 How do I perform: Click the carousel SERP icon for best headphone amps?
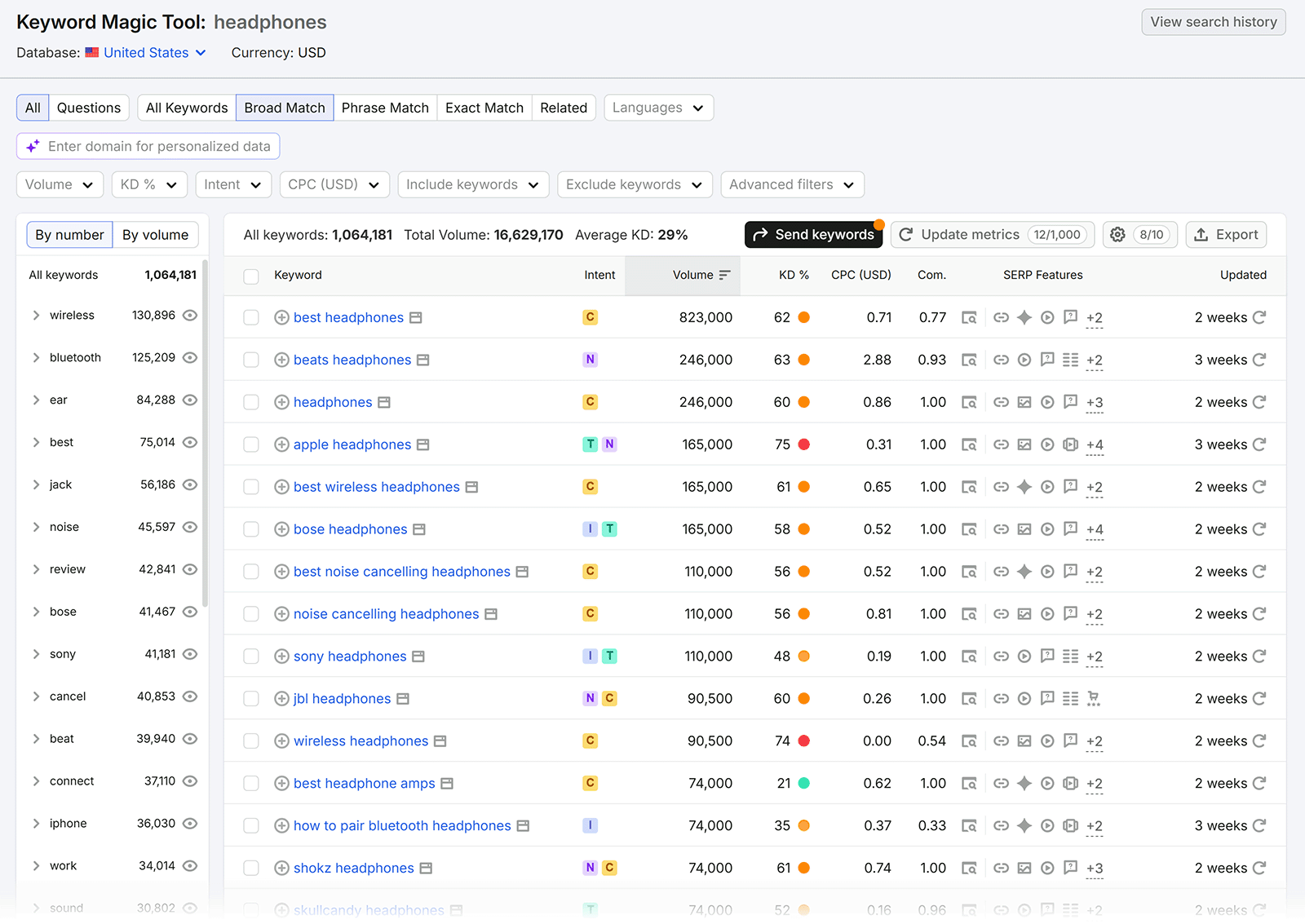(1071, 784)
